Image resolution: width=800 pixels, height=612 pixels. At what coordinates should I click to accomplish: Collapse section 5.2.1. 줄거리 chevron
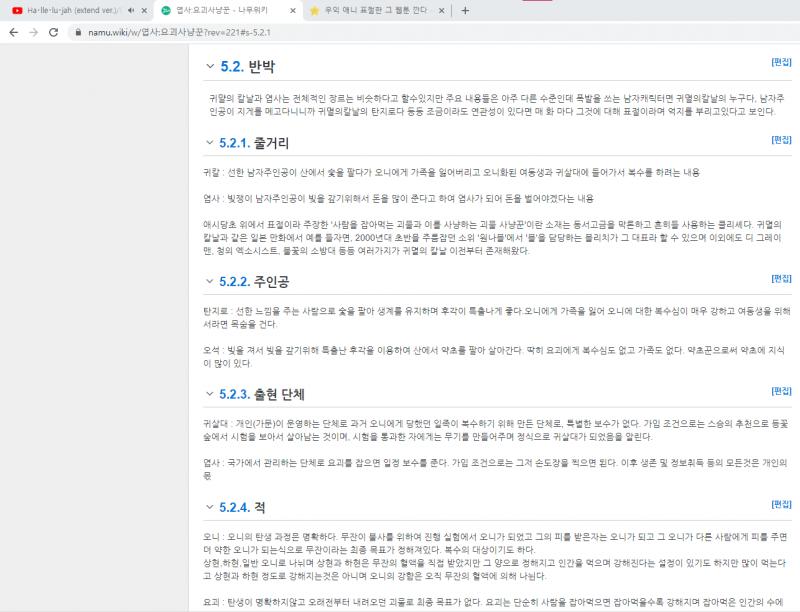(x=209, y=142)
